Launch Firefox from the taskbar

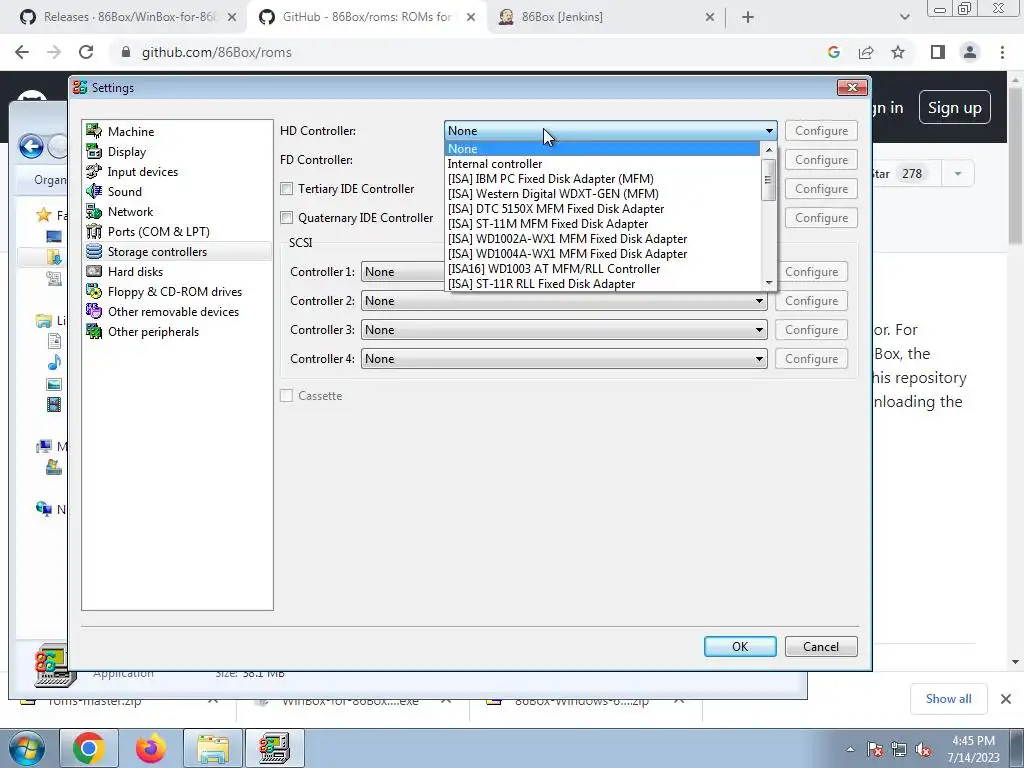(151, 748)
